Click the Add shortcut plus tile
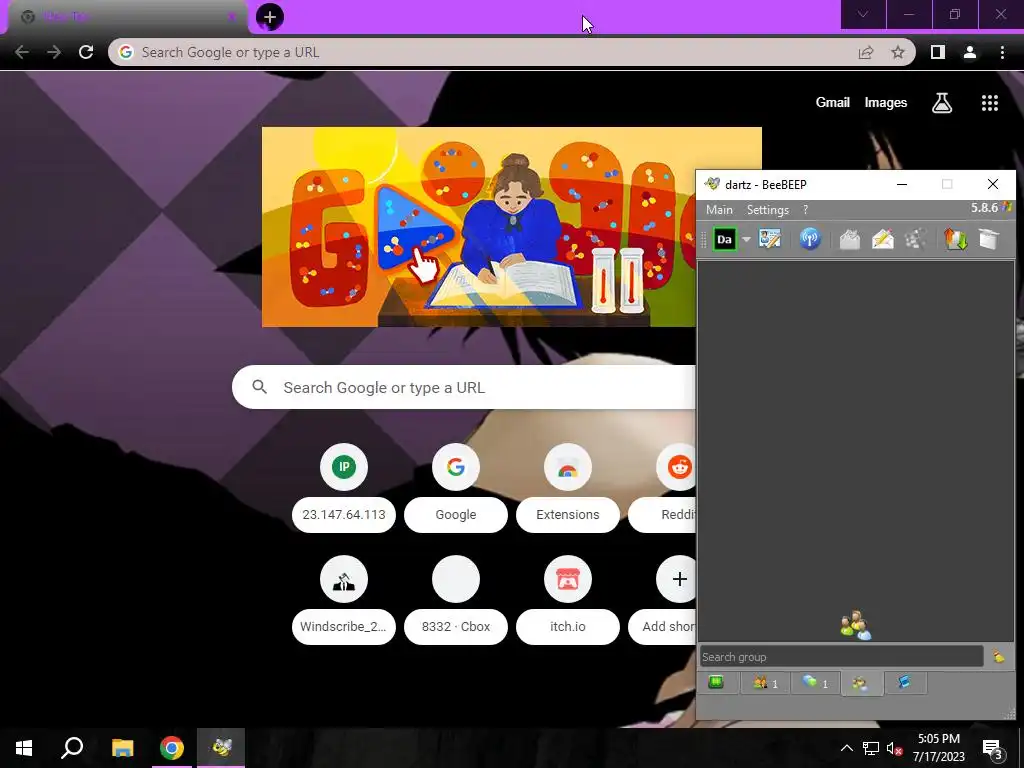Screen dimensions: 1024x768 click(x=663, y=601)
